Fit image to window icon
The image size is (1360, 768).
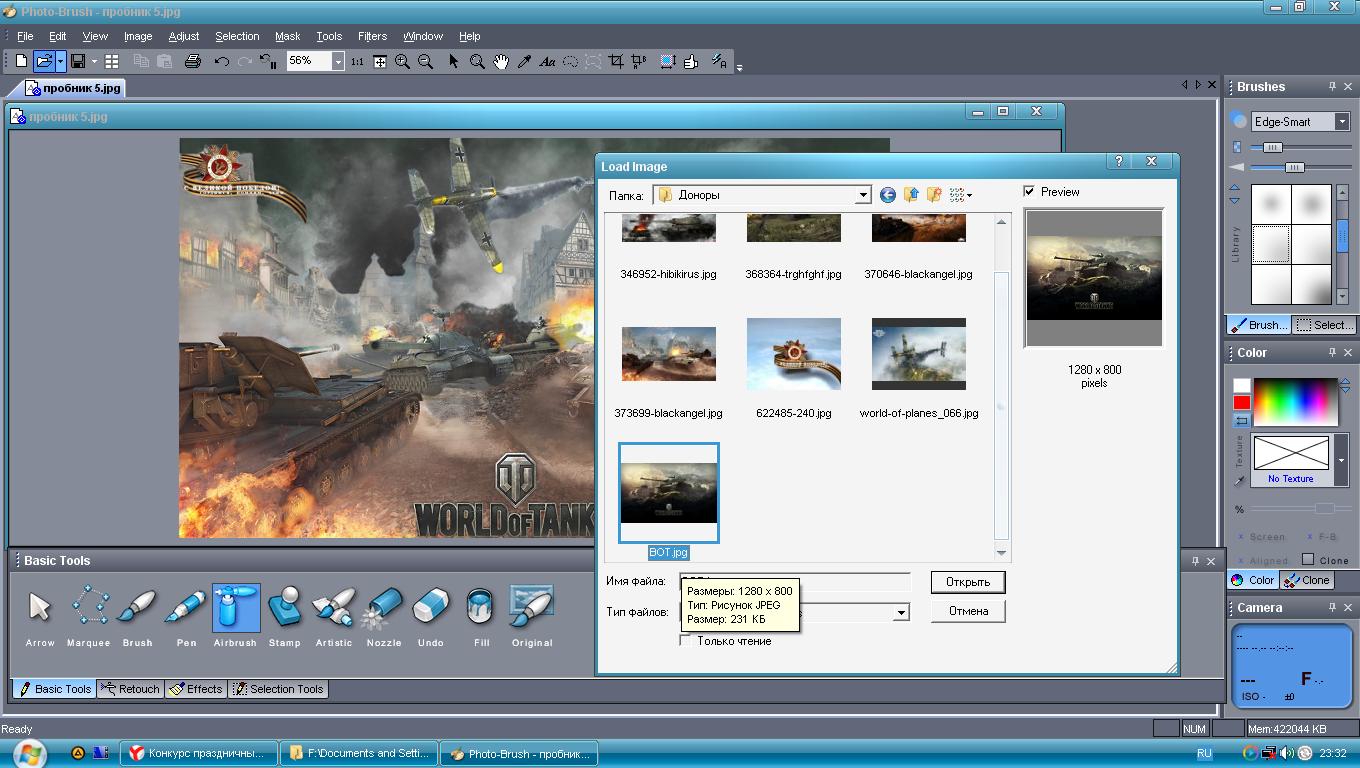380,62
